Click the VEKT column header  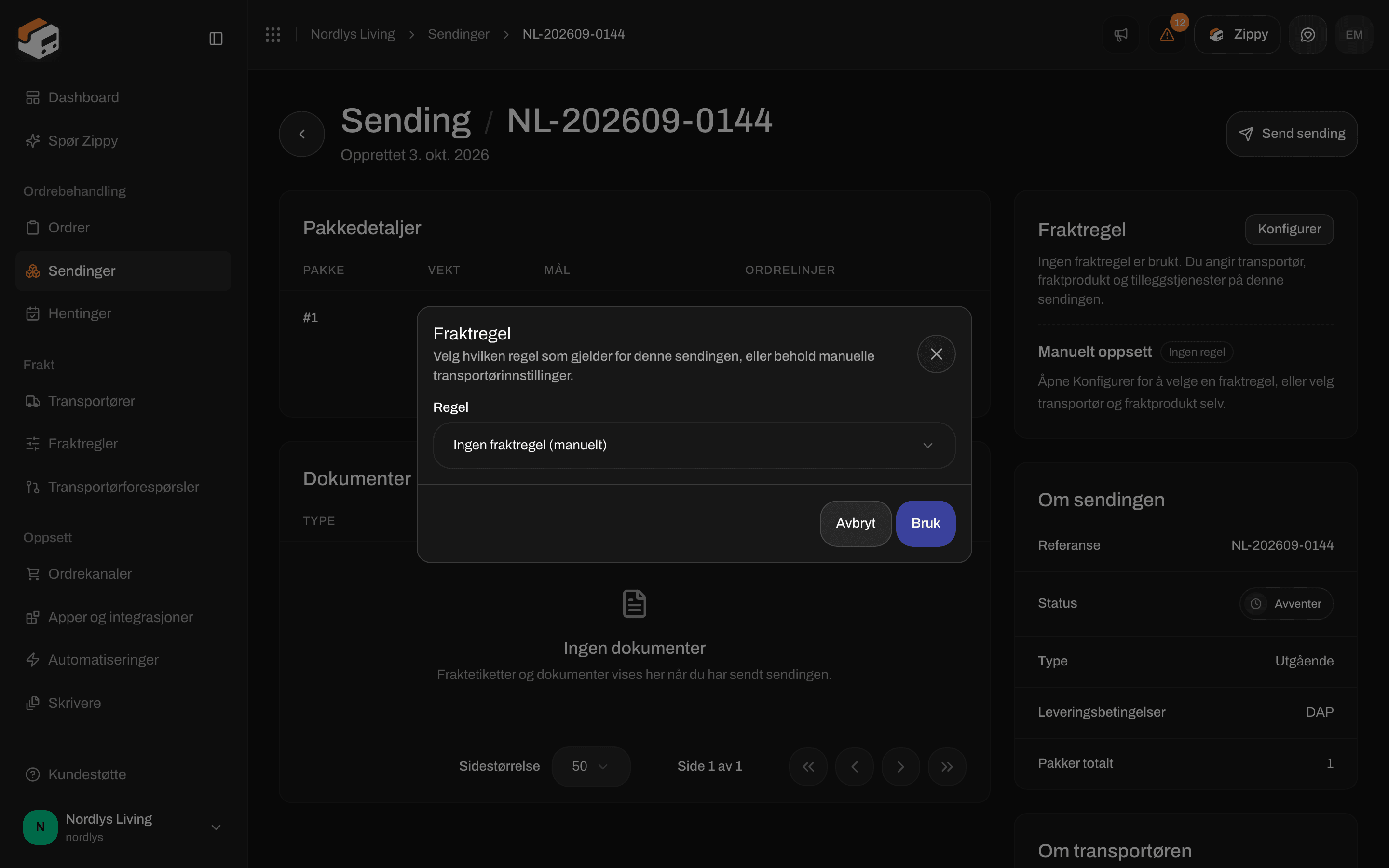point(444,270)
